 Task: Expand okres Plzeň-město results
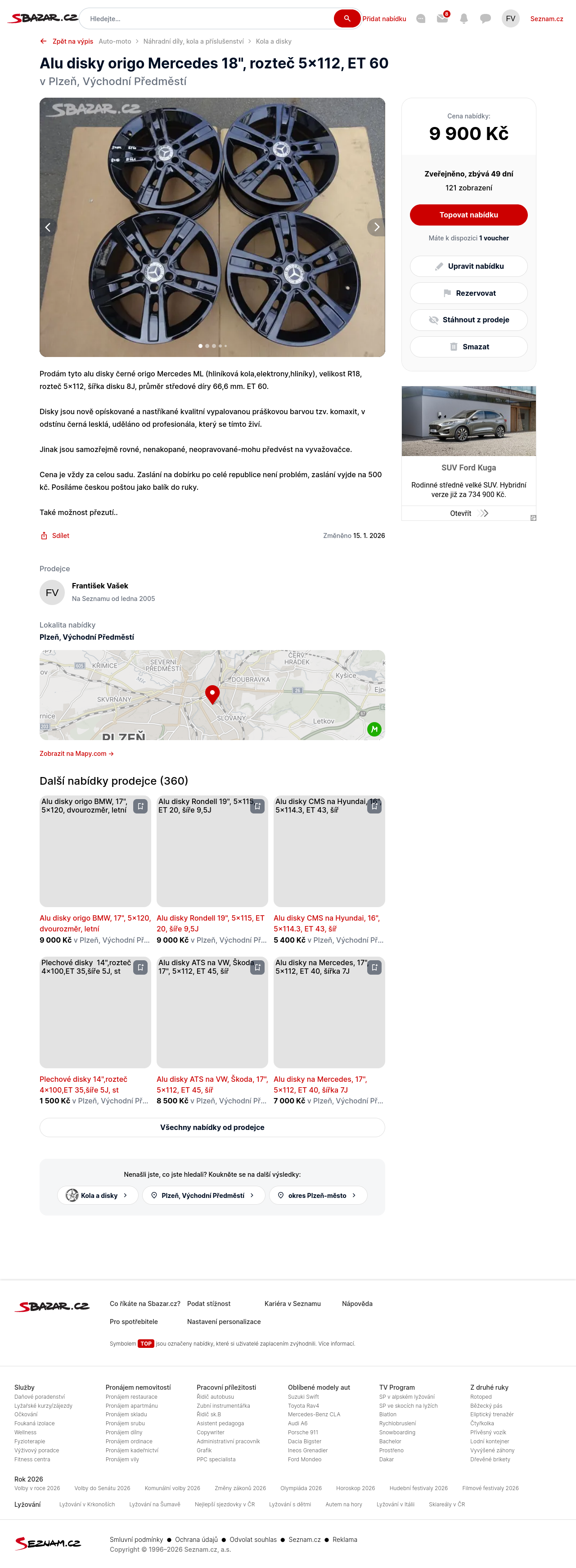click(x=318, y=1195)
